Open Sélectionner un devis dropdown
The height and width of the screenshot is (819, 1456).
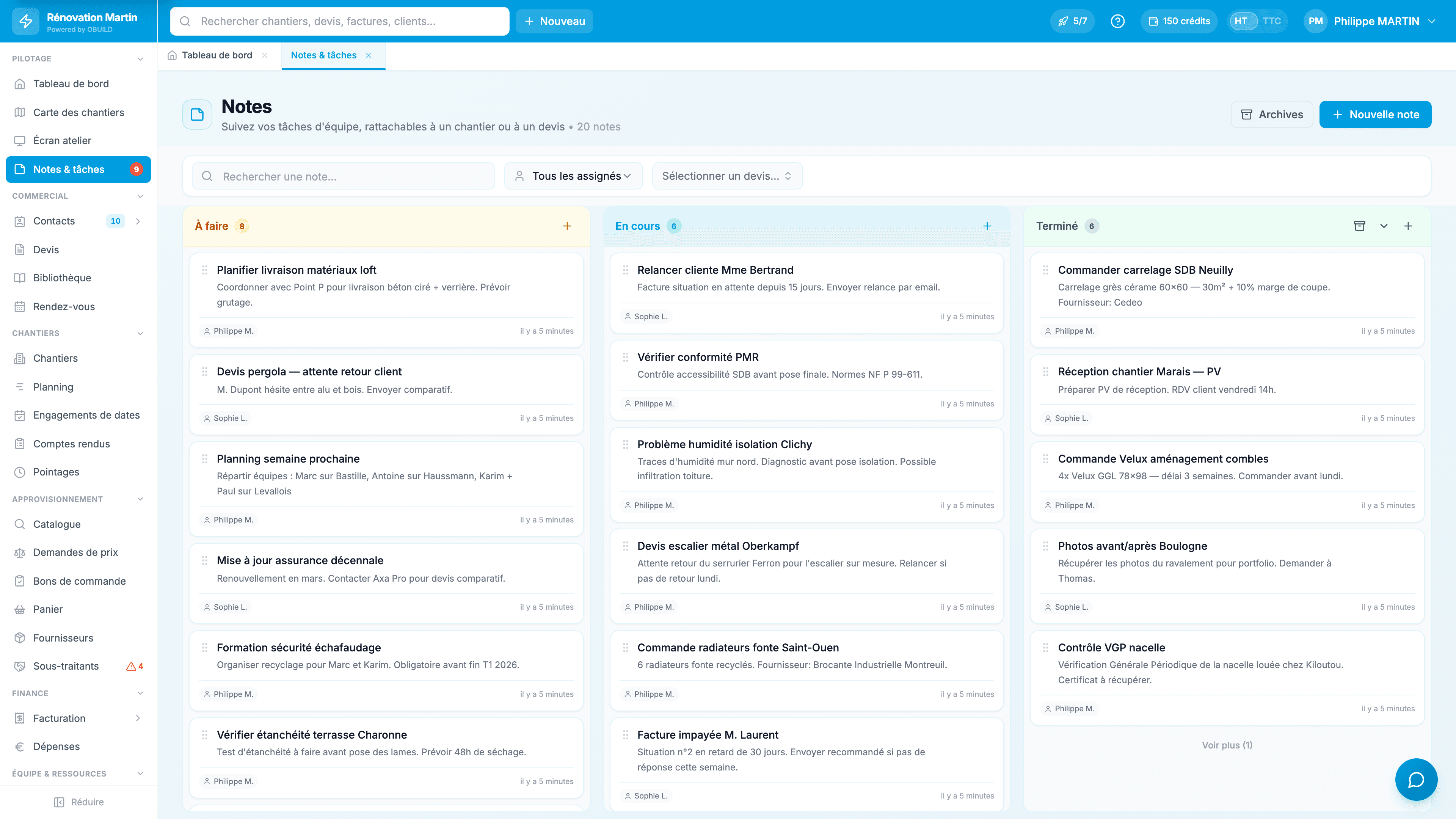click(x=727, y=176)
